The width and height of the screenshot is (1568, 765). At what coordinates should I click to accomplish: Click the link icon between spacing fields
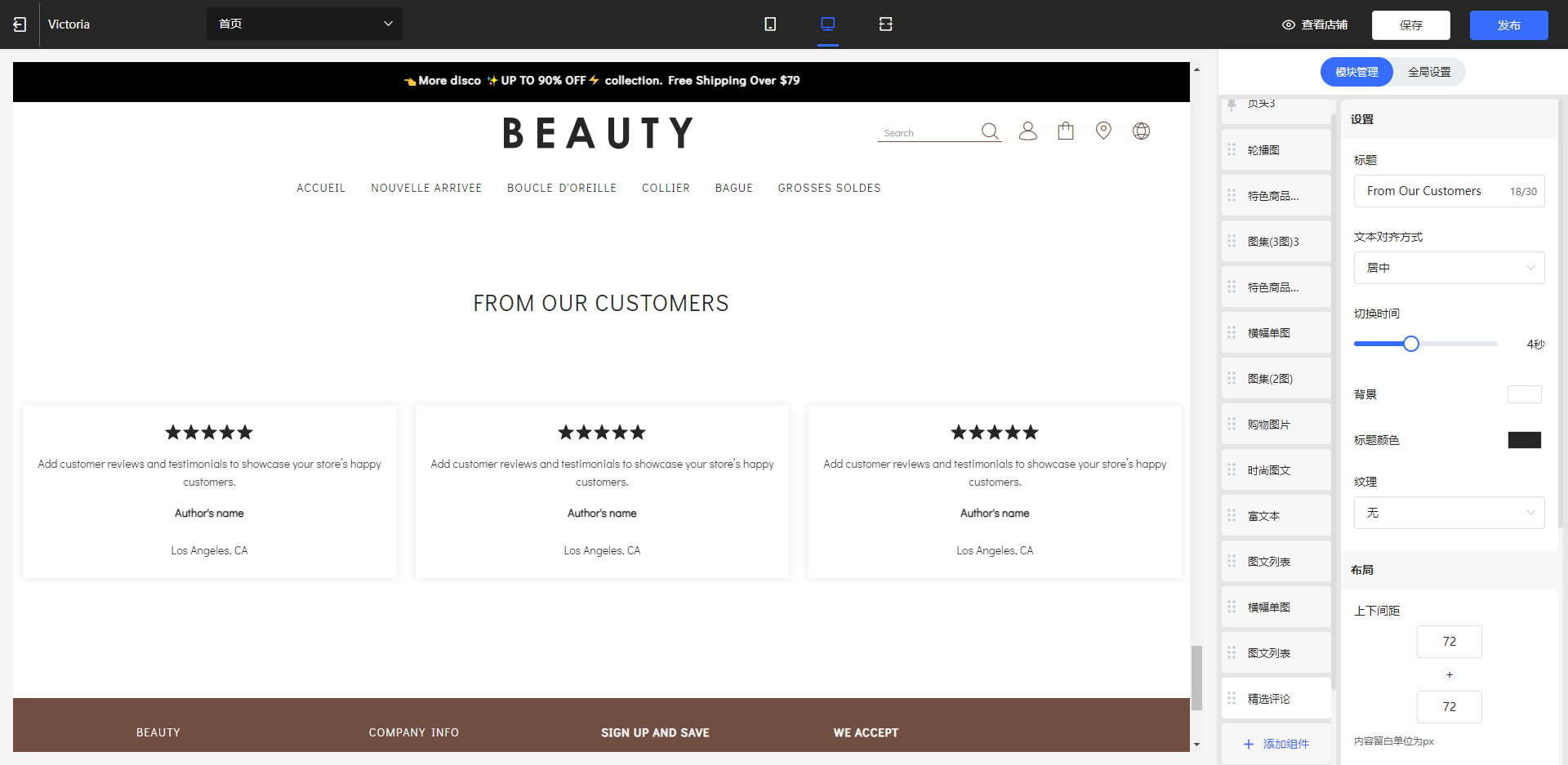[1450, 674]
